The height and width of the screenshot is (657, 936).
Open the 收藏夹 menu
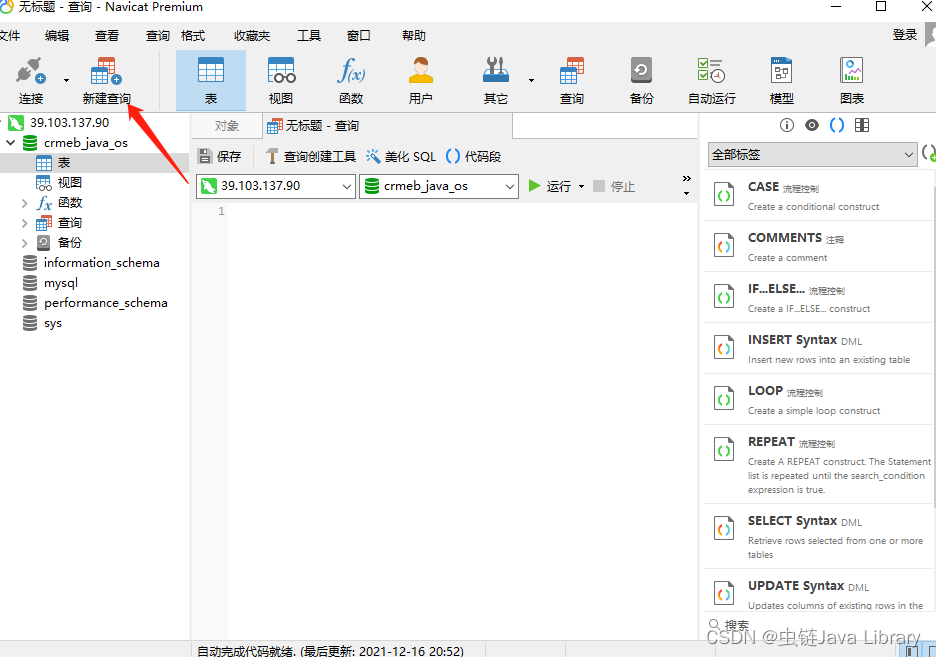click(252, 36)
